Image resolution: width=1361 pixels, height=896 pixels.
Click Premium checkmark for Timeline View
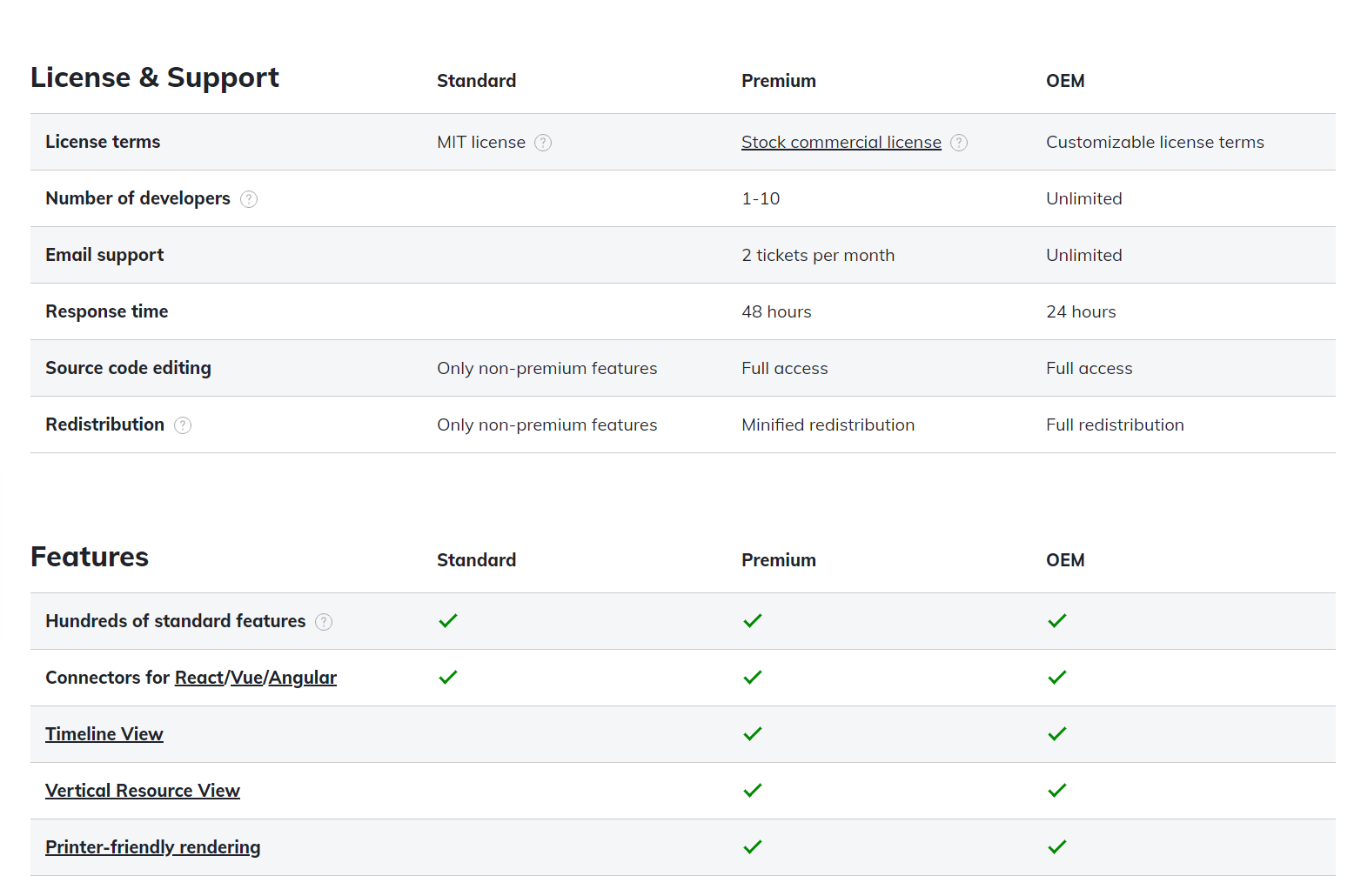click(753, 734)
